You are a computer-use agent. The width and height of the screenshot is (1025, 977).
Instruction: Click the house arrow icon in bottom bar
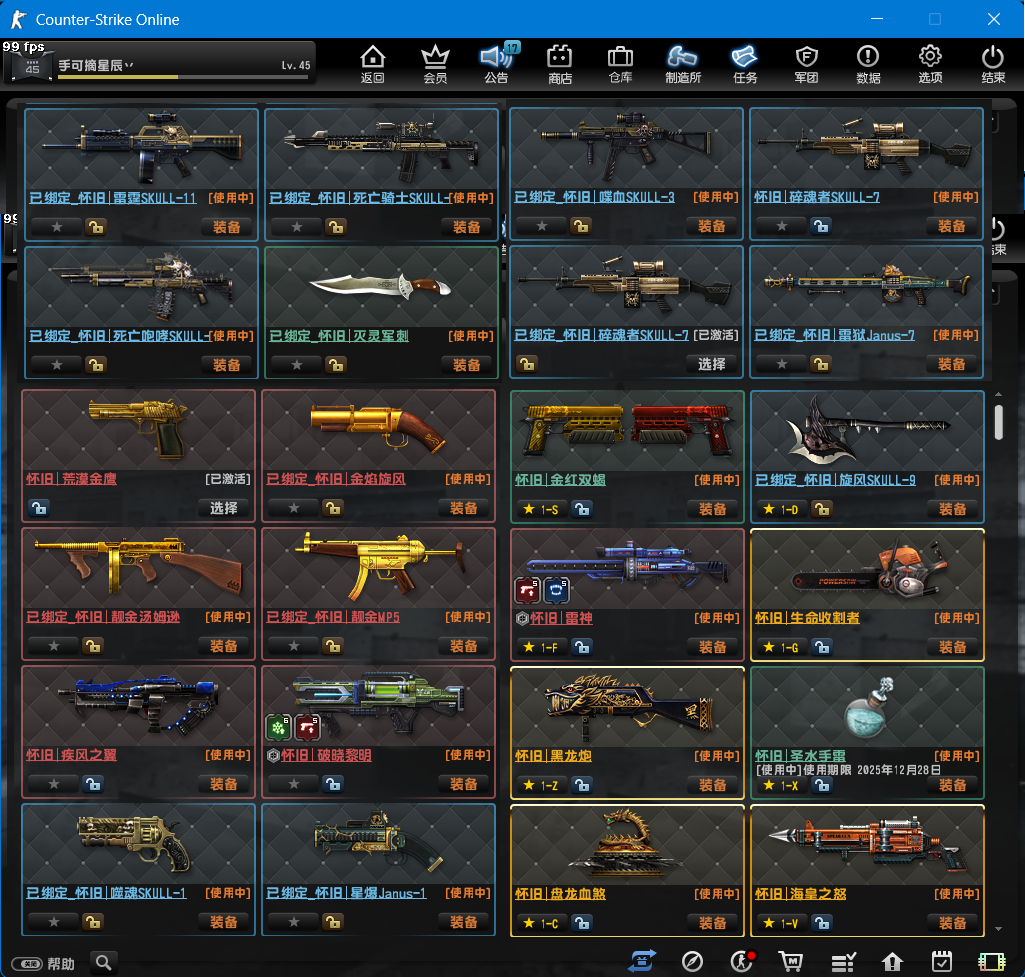pyautogui.click(x=892, y=961)
